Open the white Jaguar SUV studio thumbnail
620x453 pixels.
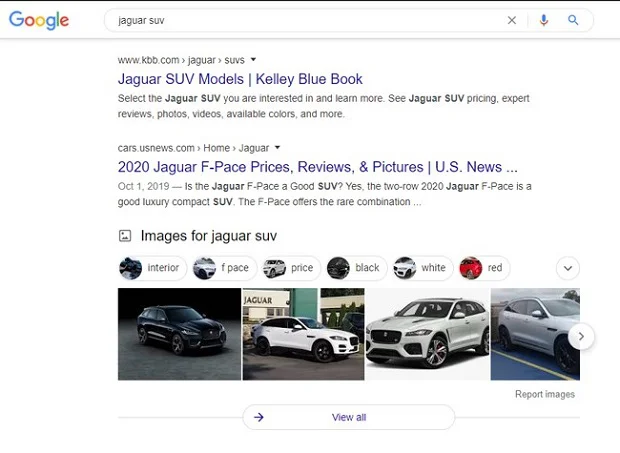[427, 334]
